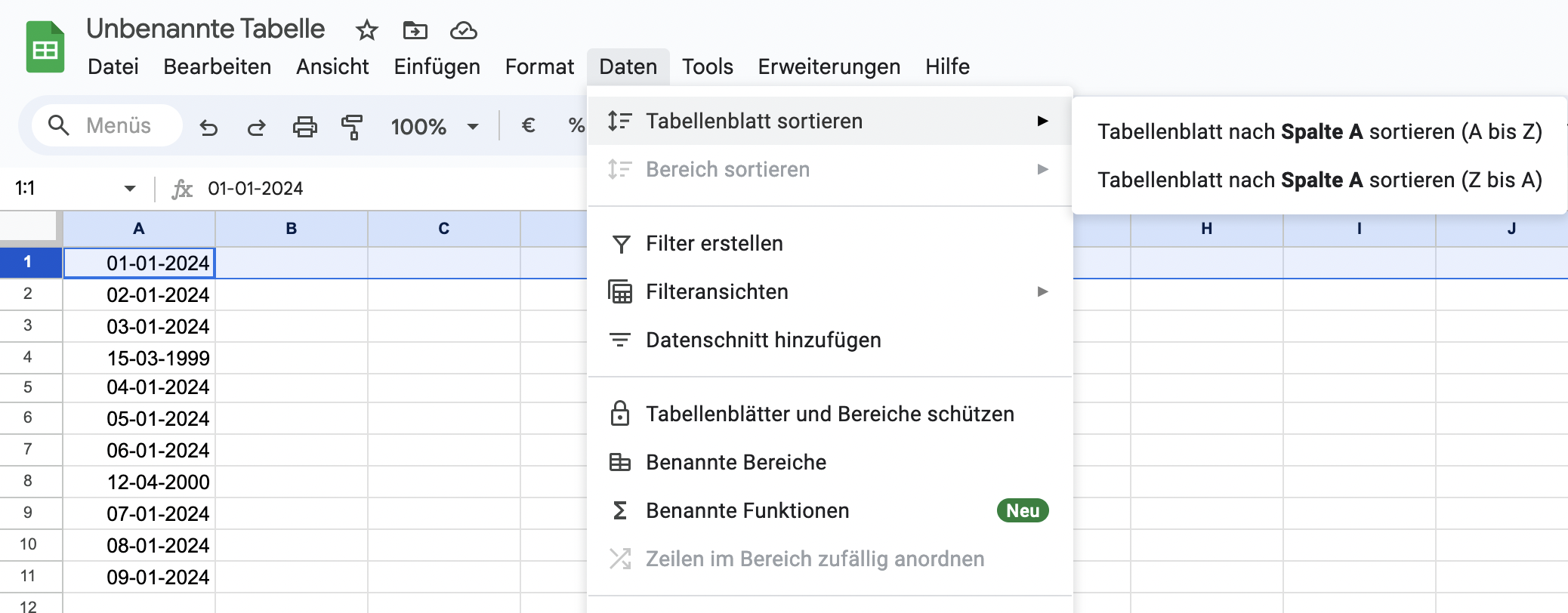Click the Filter erstellen funnel icon
1568x613 pixels.
[x=621, y=244]
